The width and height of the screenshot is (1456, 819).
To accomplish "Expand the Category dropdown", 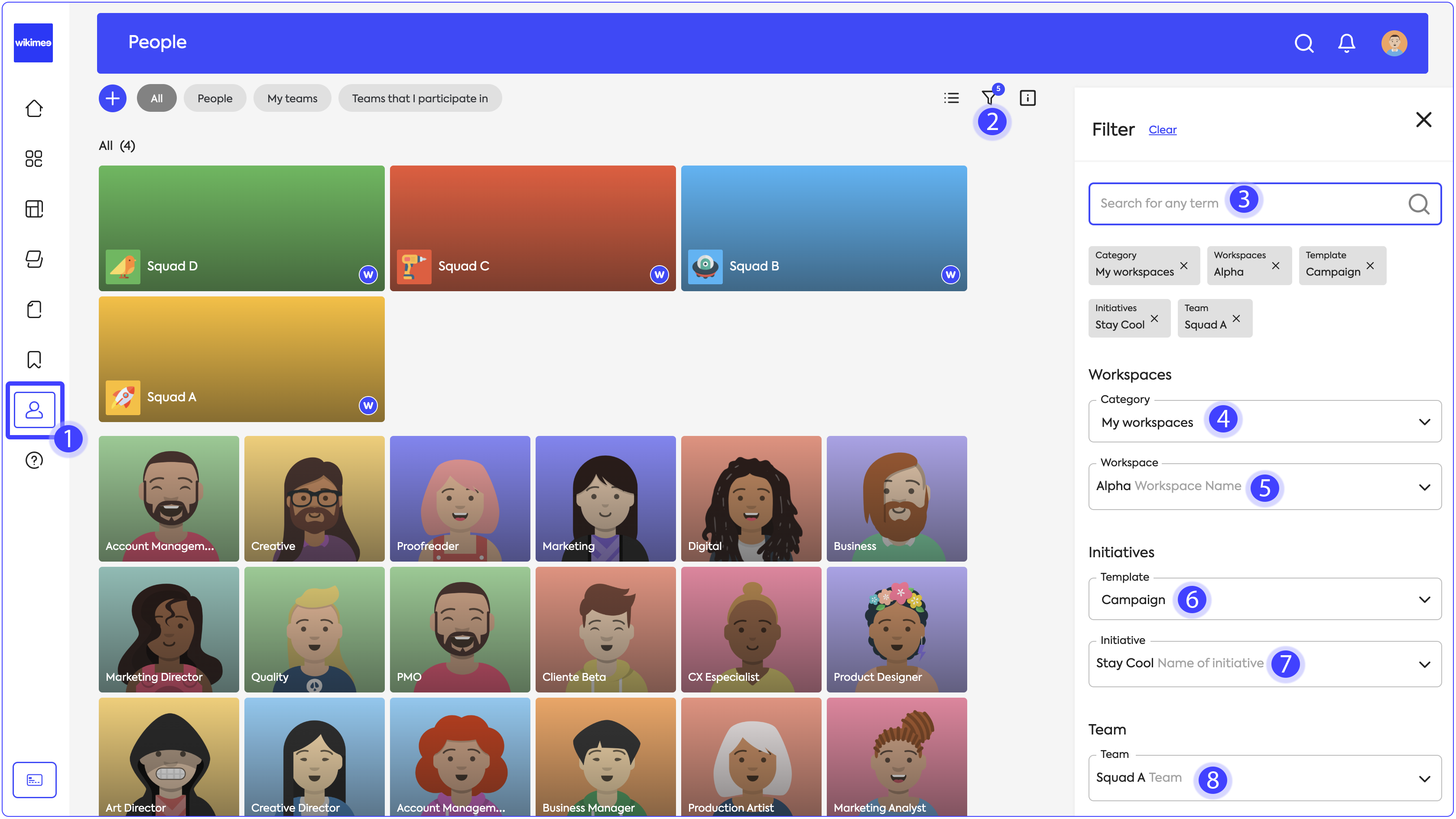I will click(1424, 422).
